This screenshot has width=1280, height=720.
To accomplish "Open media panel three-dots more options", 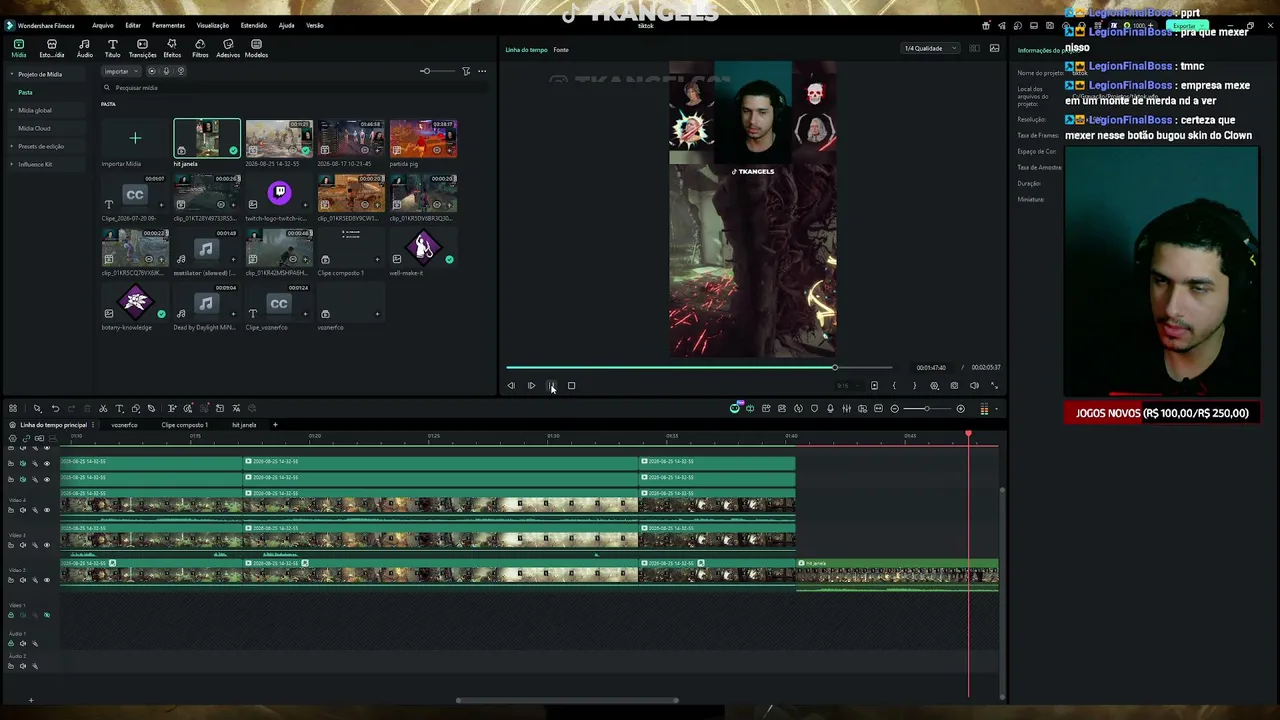I will (x=482, y=71).
